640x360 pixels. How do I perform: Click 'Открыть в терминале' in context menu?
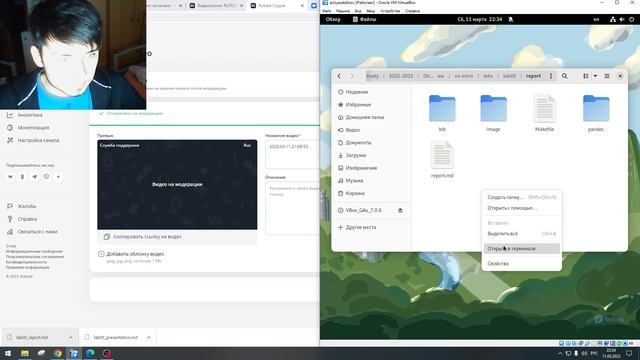(522, 249)
